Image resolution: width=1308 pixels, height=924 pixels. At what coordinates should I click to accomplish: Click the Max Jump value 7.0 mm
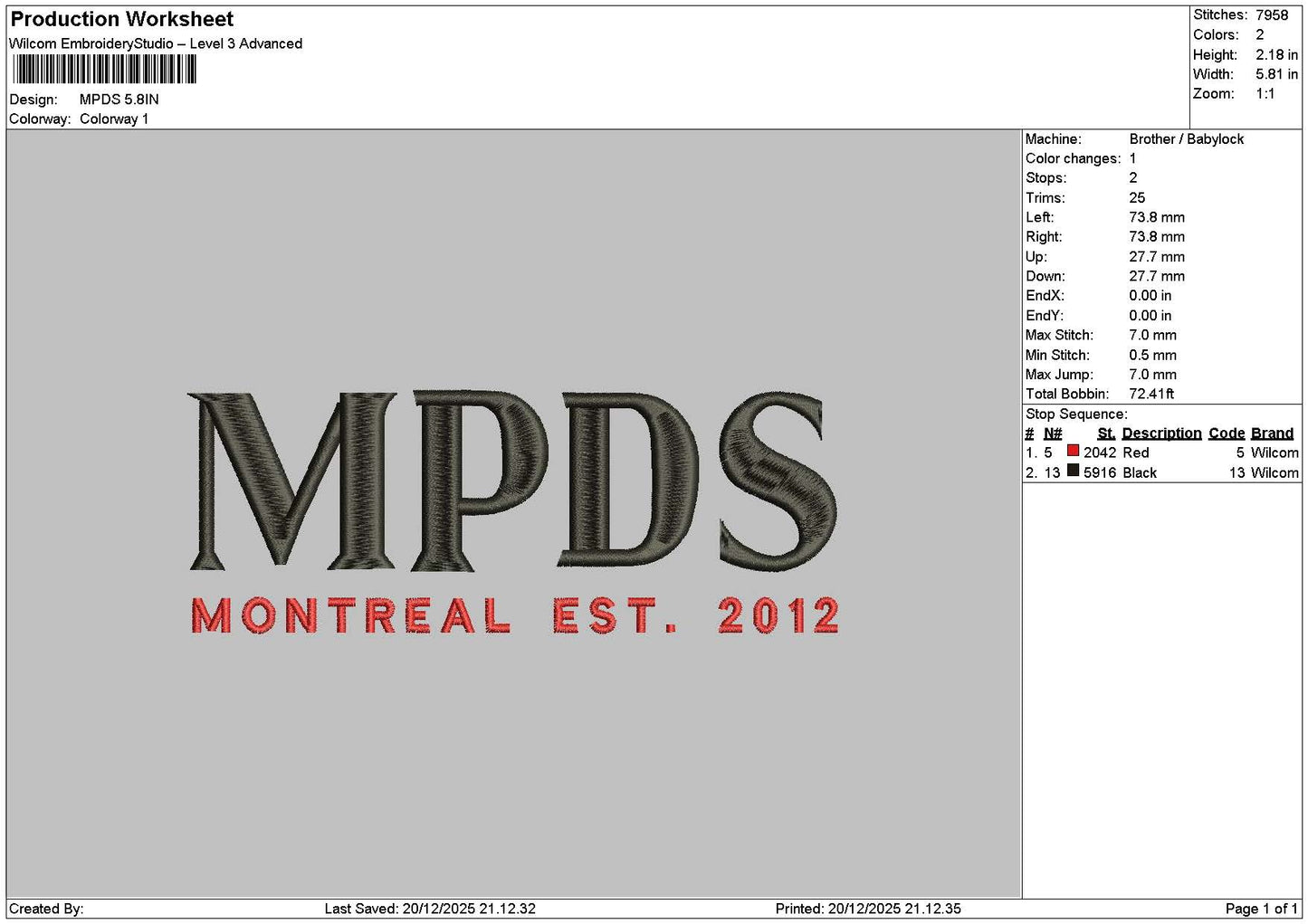pos(1153,375)
